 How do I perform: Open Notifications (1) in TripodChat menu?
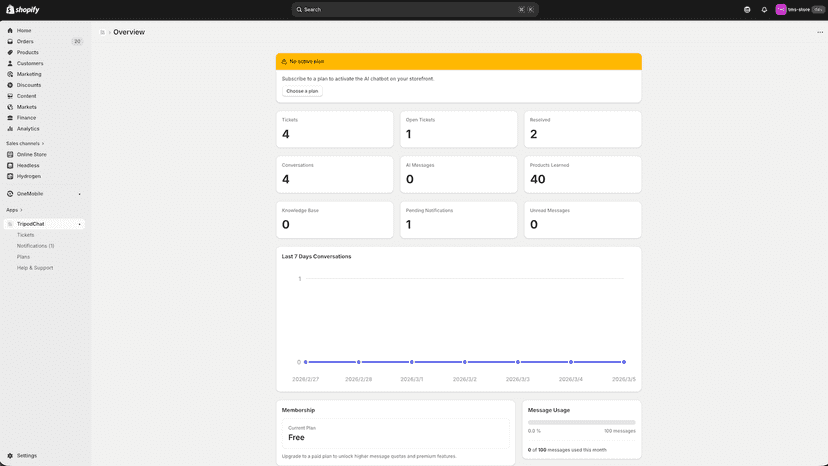(35, 246)
